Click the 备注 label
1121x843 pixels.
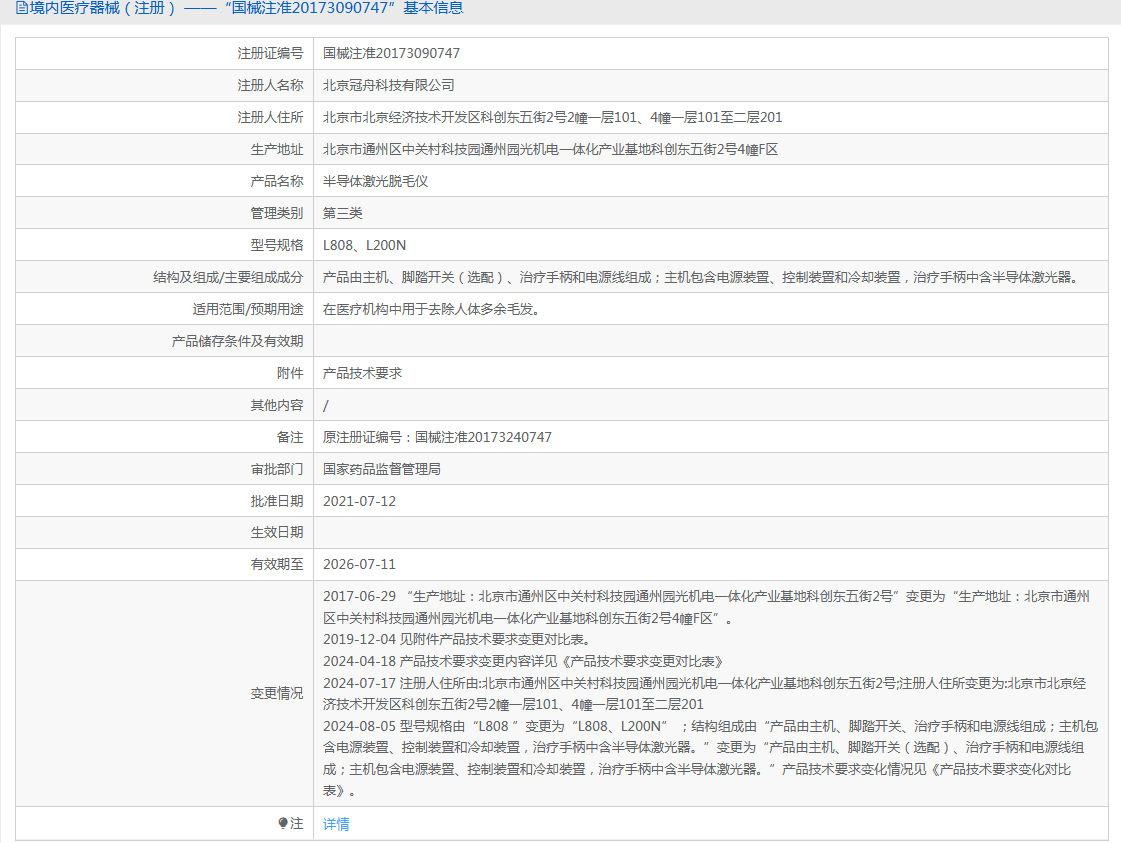coord(290,437)
